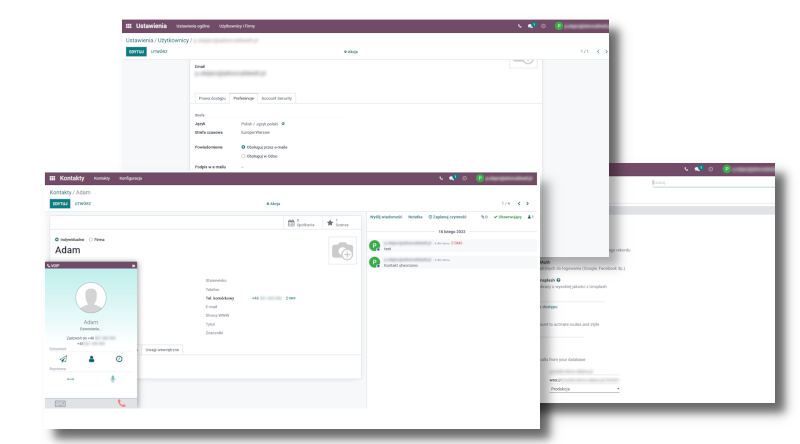Open user avatar menu in rightmost settings window

(x=727, y=169)
